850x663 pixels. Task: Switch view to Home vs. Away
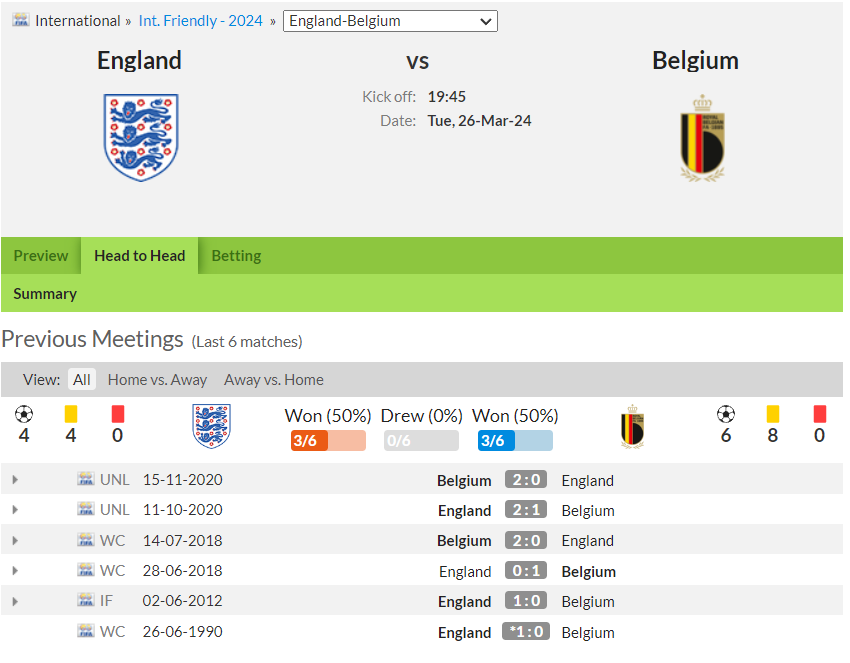tap(157, 379)
